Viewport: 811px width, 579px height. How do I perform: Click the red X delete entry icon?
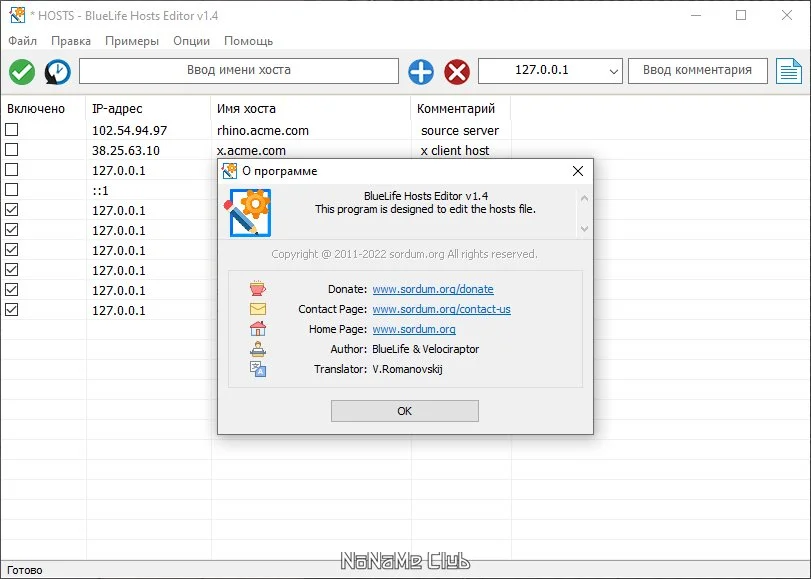coord(457,71)
